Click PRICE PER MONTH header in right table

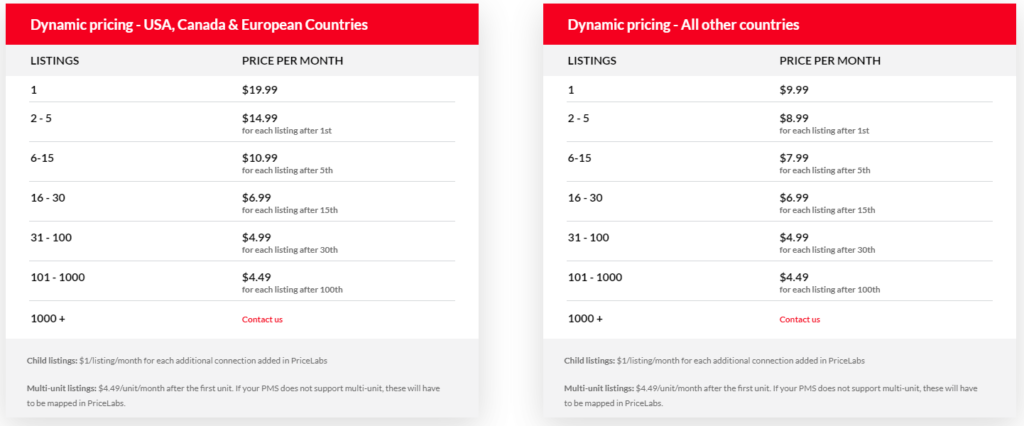(829, 61)
